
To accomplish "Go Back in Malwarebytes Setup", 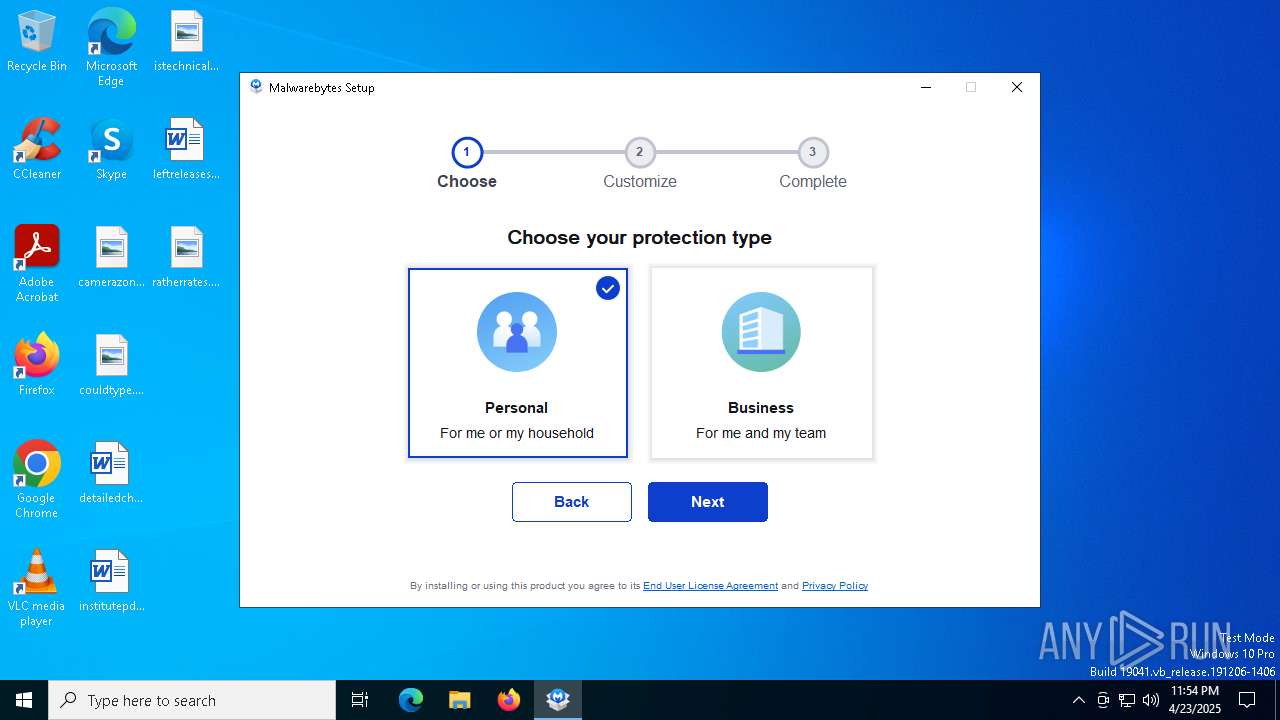I will [572, 502].
